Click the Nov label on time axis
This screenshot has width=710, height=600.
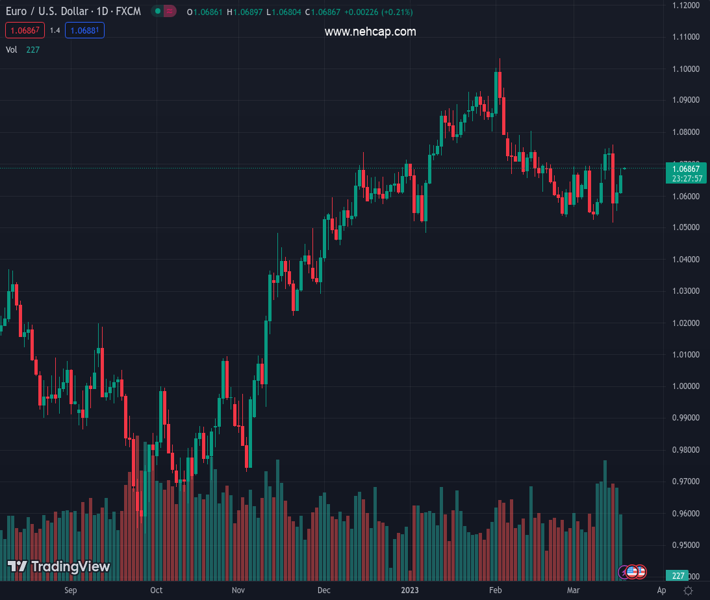click(x=238, y=591)
